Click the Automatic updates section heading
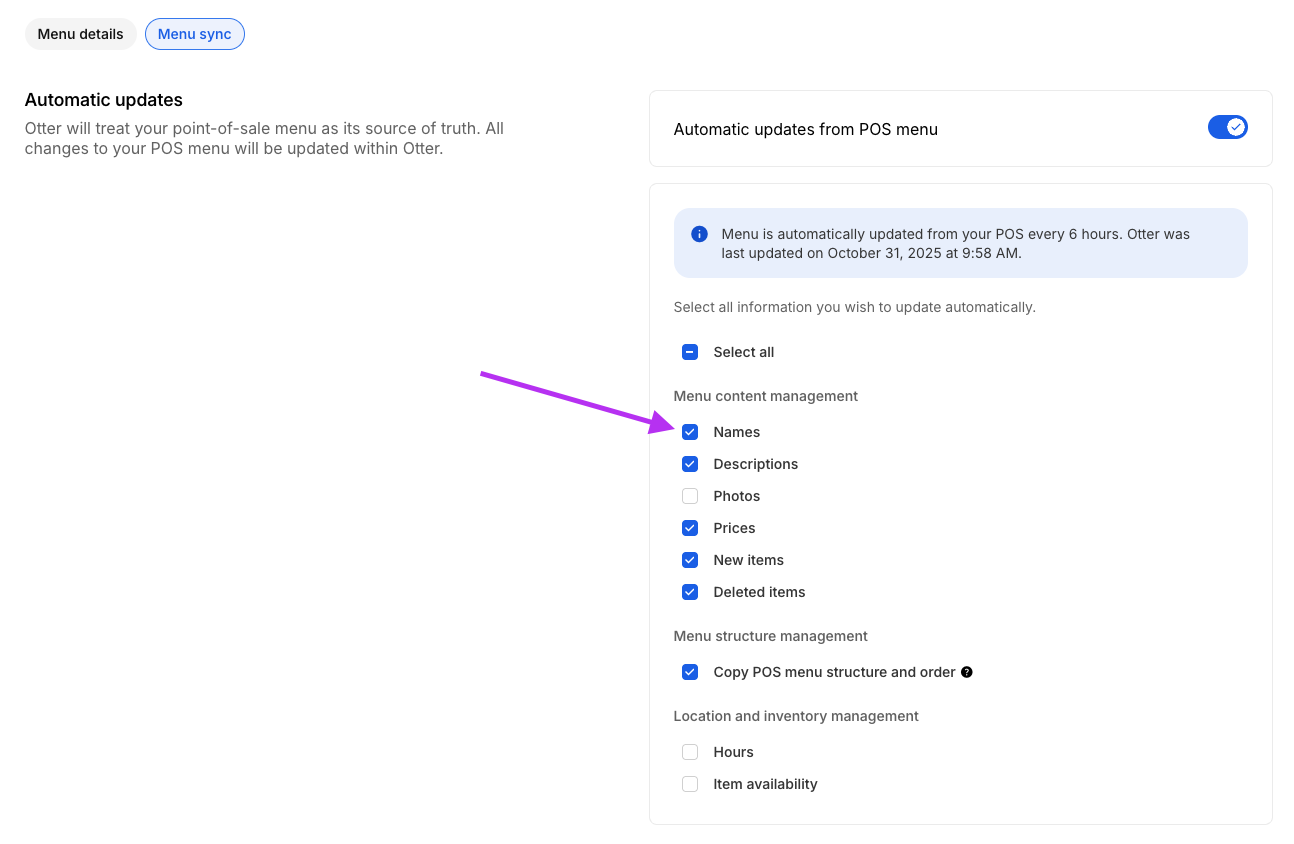The height and width of the screenshot is (844, 1294). [104, 100]
